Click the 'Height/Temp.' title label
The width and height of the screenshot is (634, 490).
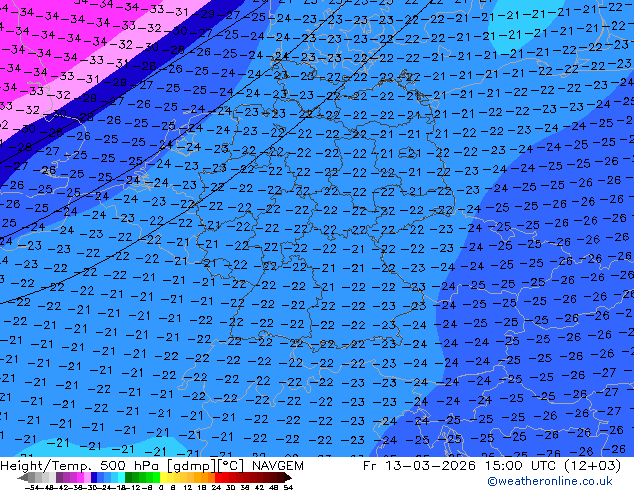[46, 466]
